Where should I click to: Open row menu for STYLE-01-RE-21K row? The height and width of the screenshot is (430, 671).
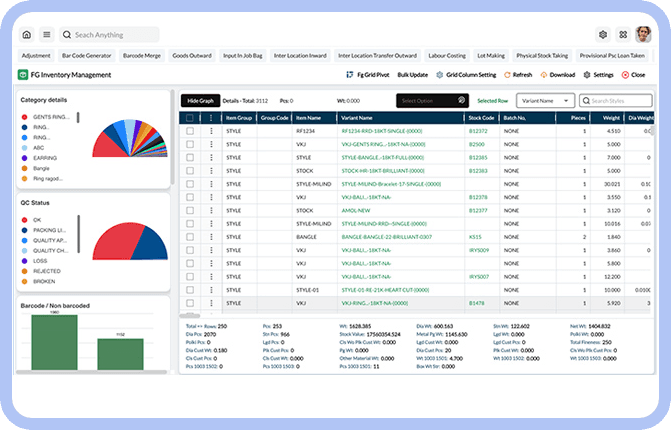pyautogui.click(x=211, y=290)
